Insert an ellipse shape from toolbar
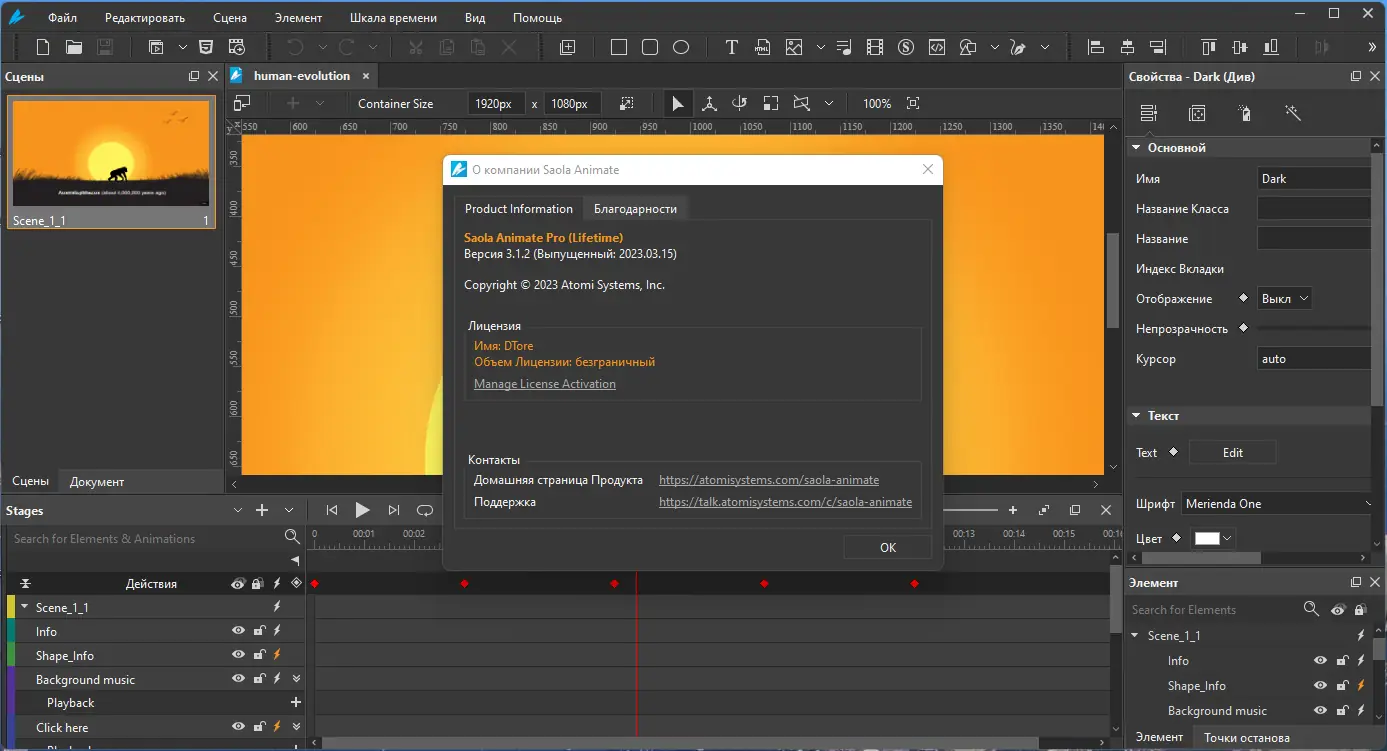 click(681, 47)
